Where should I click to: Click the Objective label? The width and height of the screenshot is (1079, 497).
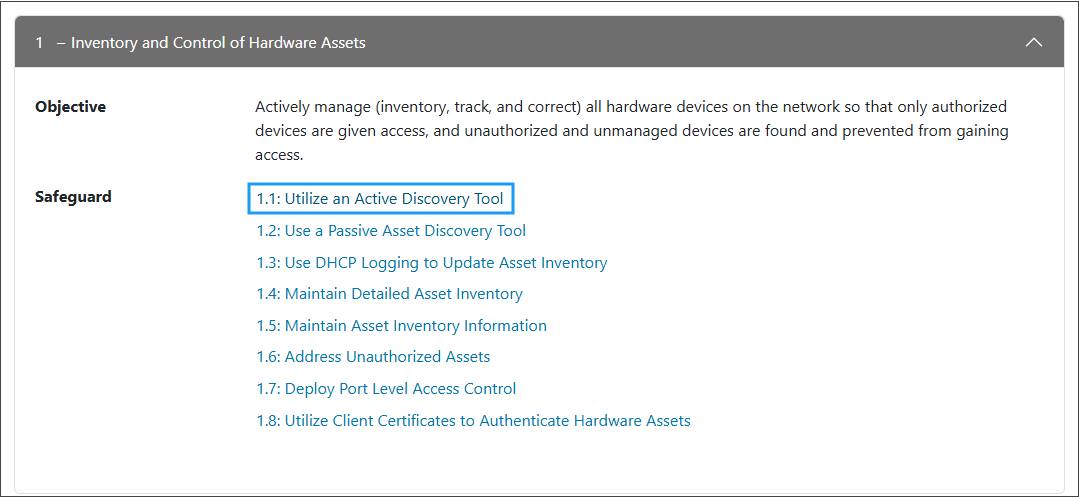70,107
